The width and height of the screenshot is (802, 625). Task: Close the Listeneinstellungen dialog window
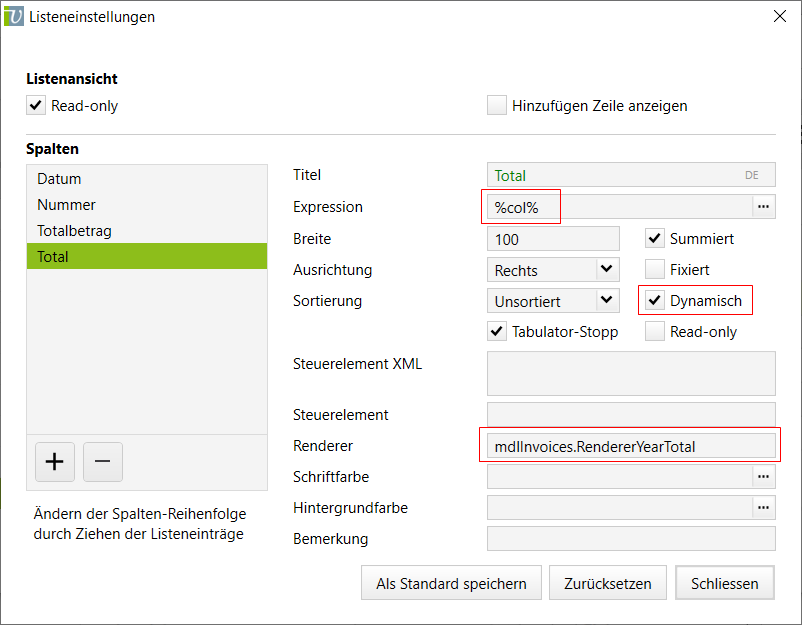tap(780, 16)
